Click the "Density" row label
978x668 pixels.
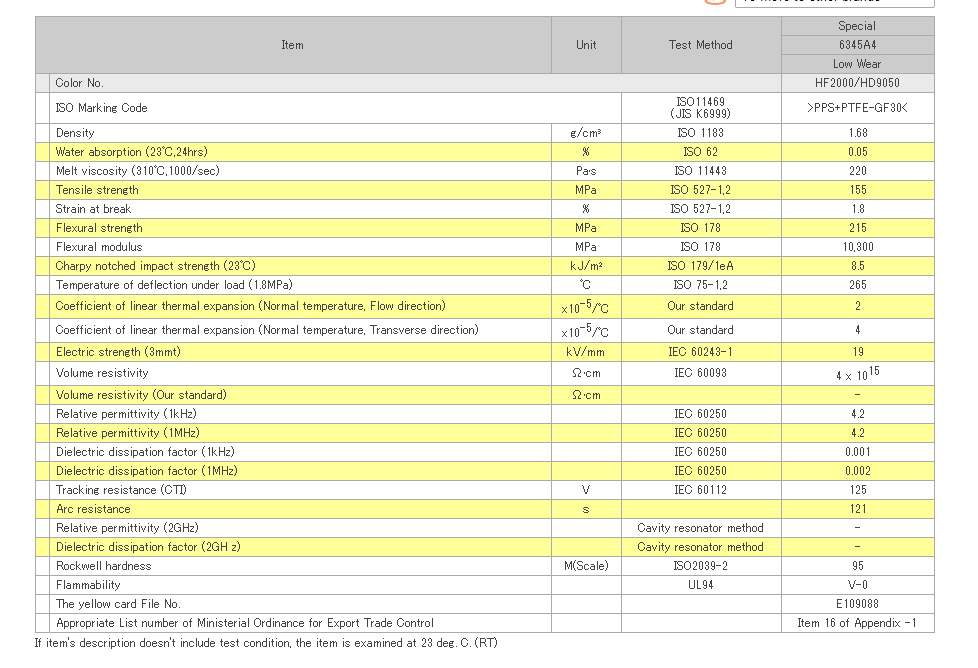(x=75, y=133)
